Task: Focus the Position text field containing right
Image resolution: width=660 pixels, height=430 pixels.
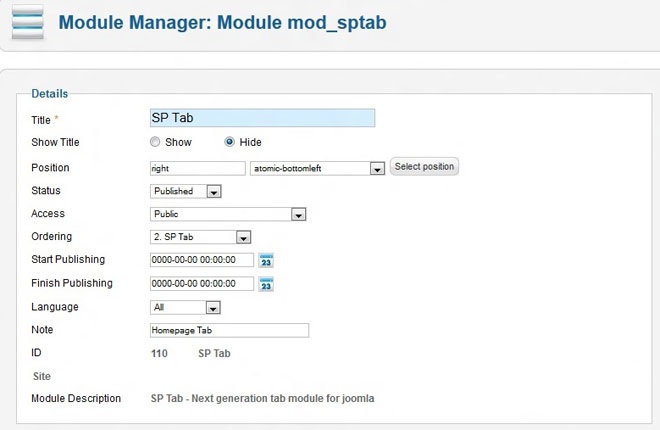Action: coord(196,168)
